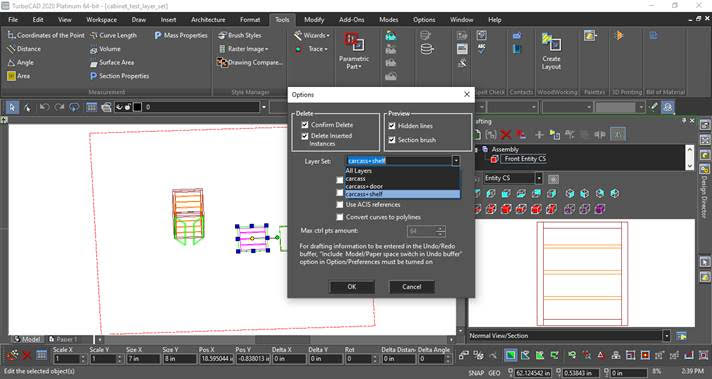Open the Parametric Part dropdown
712x379 pixels.
pos(354,51)
